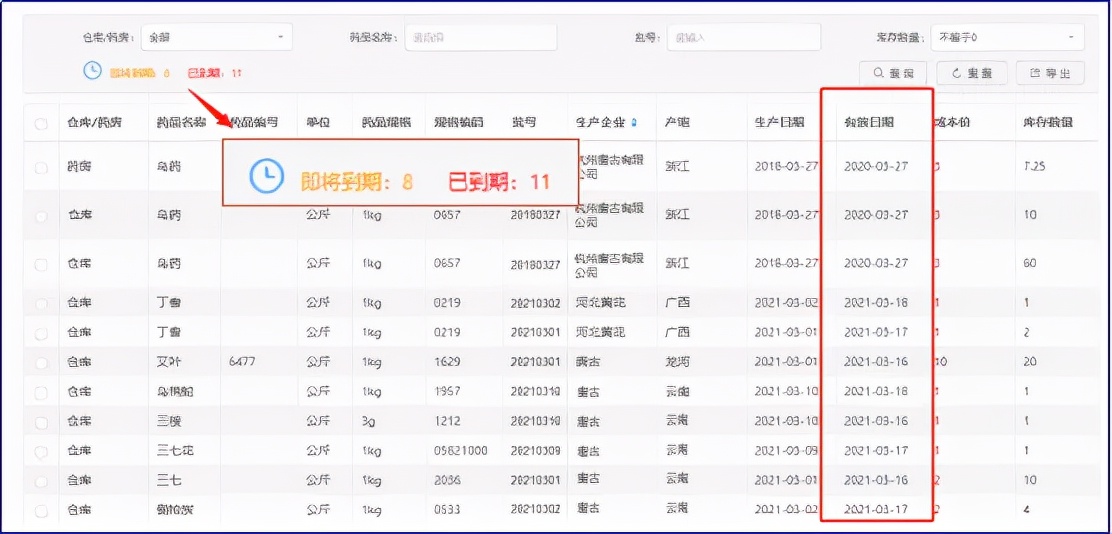Click the 查询 search button
The image size is (1112, 534).
(x=893, y=73)
